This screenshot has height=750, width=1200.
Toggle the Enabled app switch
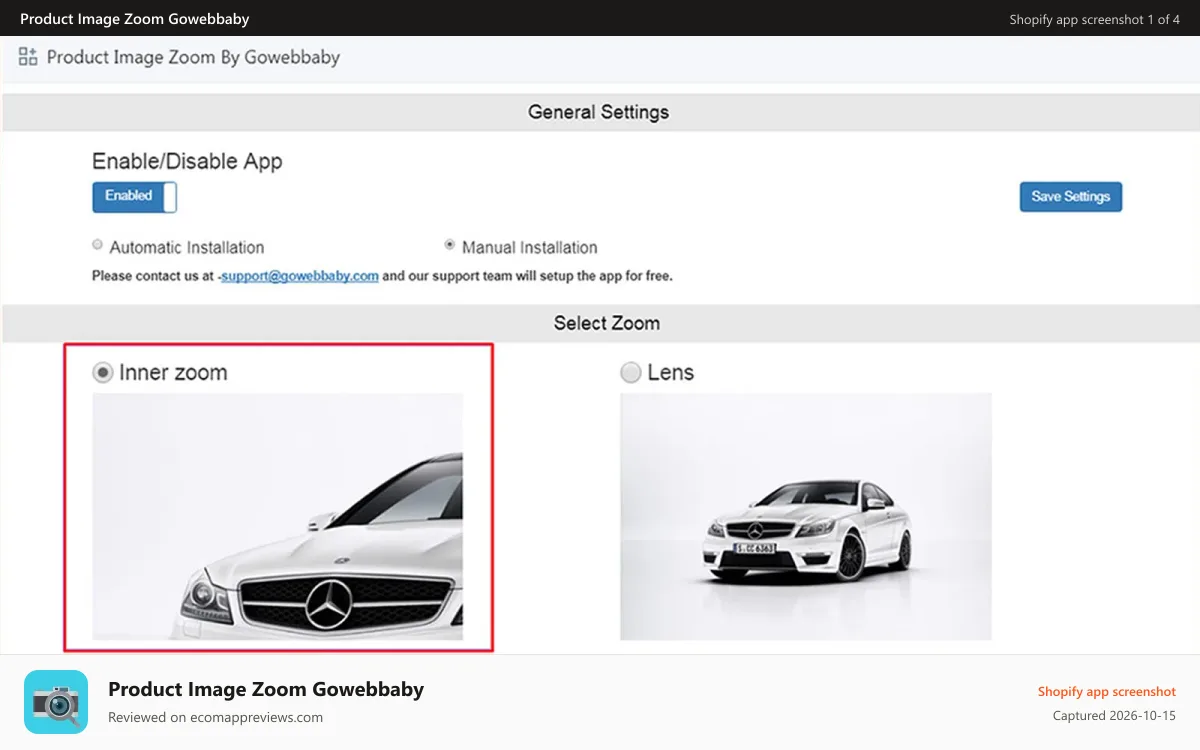click(x=134, y=197)
